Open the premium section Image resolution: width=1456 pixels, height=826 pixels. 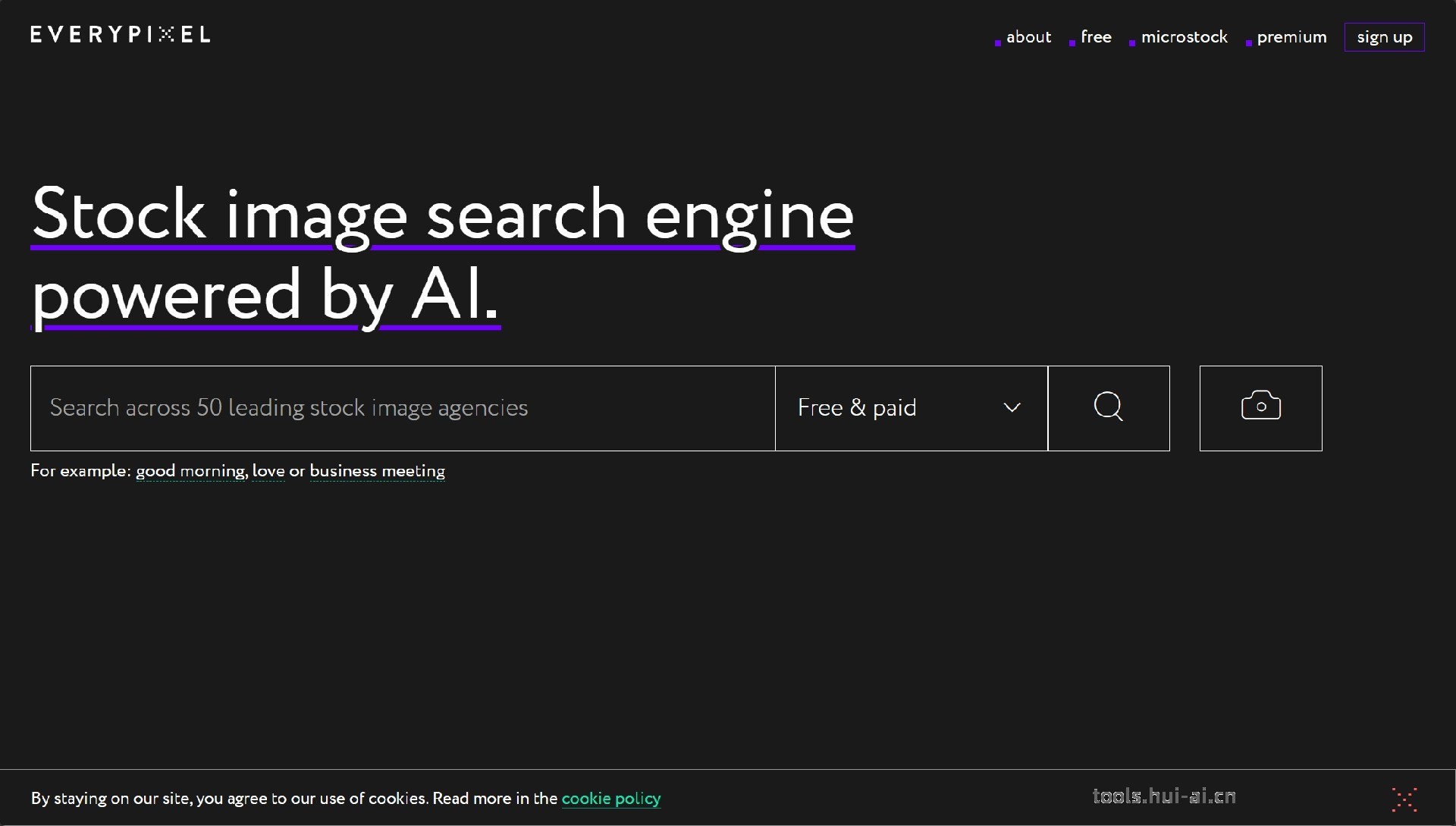tap(1291, 36)
